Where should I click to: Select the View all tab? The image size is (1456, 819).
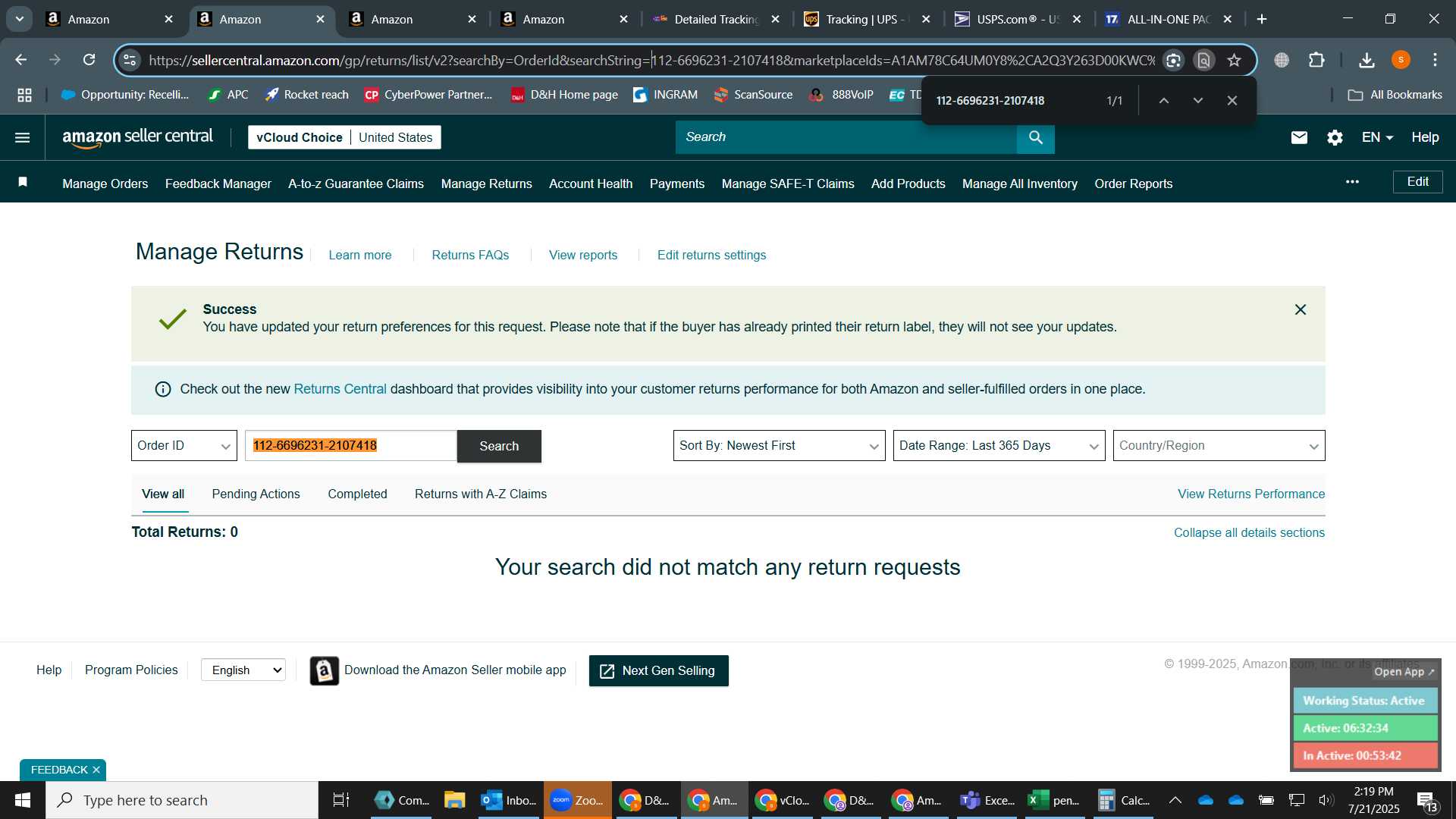pyautogui.click(x=163, y=494)
